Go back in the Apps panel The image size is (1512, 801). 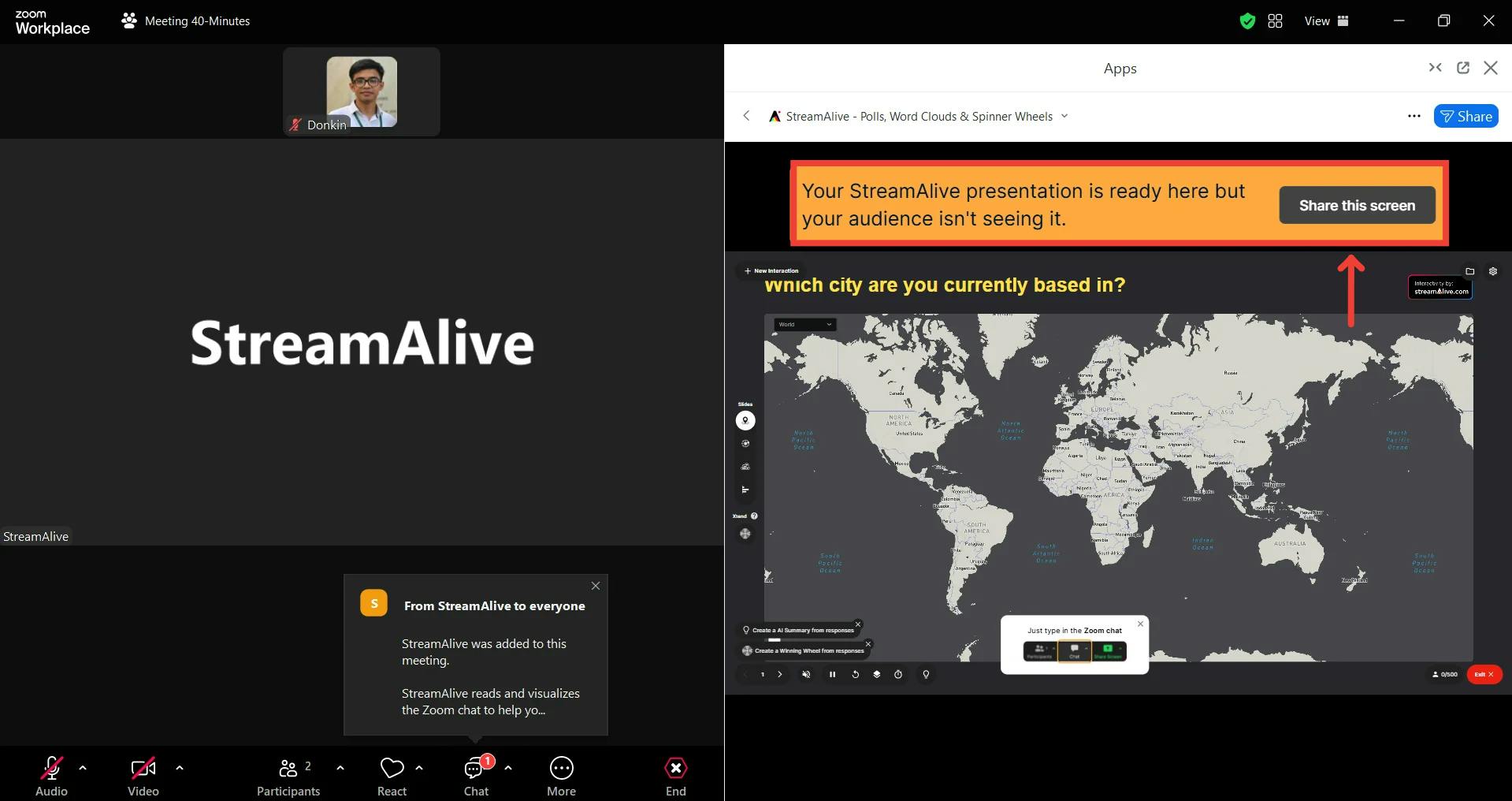[746, 116]
